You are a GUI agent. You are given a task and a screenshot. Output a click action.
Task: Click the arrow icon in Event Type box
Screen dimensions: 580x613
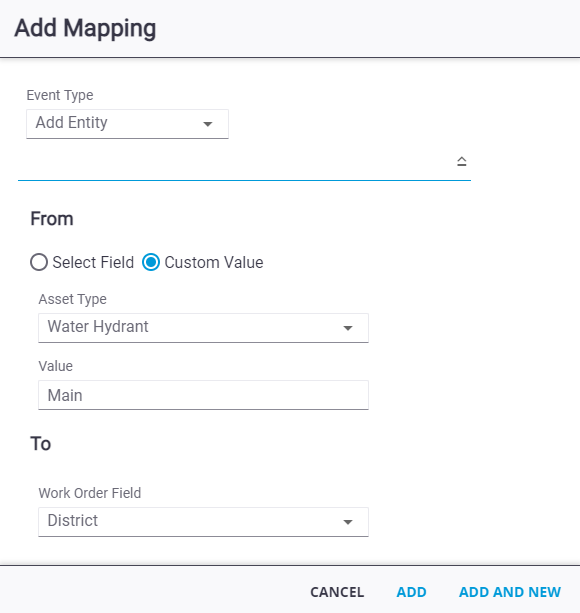[x=208, y=124]
